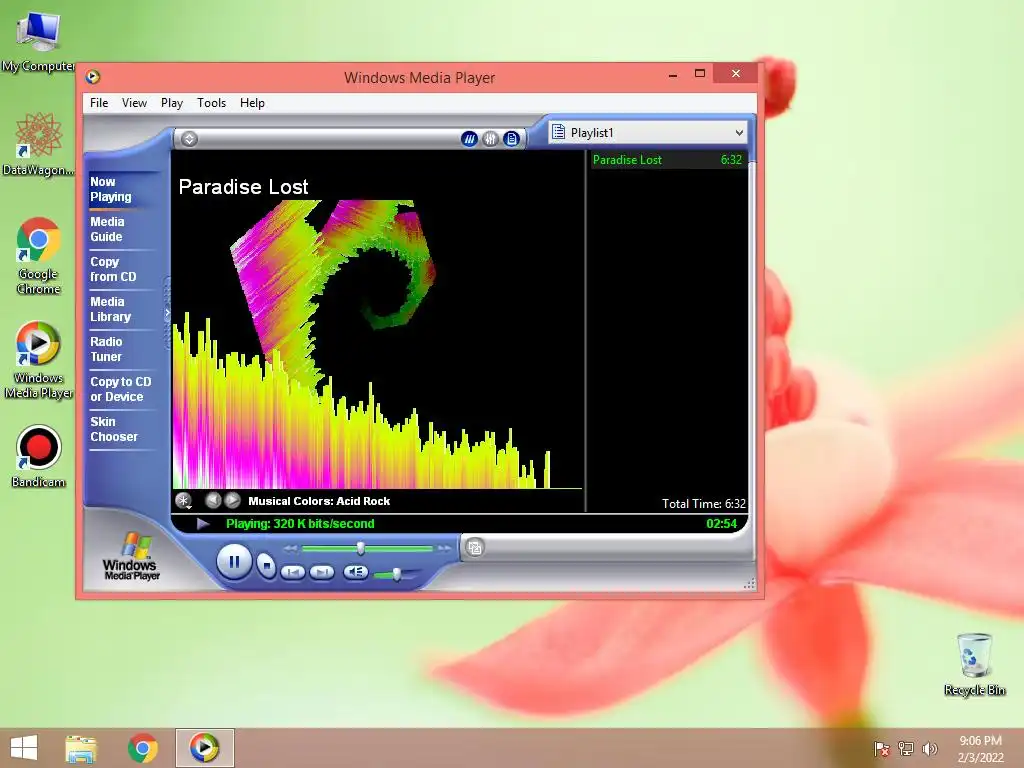Click the Windows Start button

[24, 748]
